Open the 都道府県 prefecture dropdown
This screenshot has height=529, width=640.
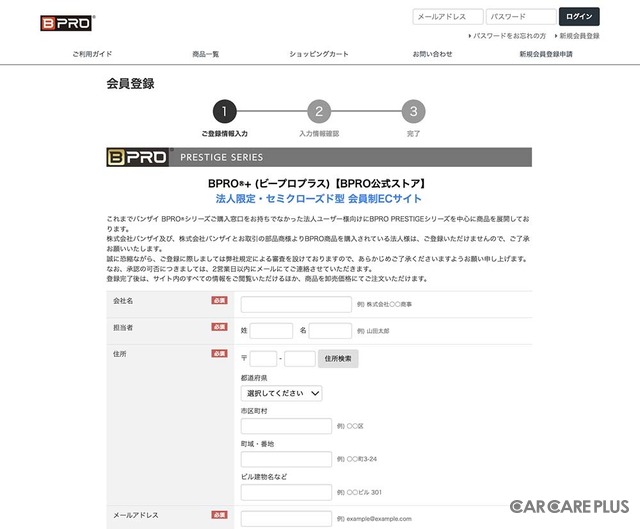[281, 393]
